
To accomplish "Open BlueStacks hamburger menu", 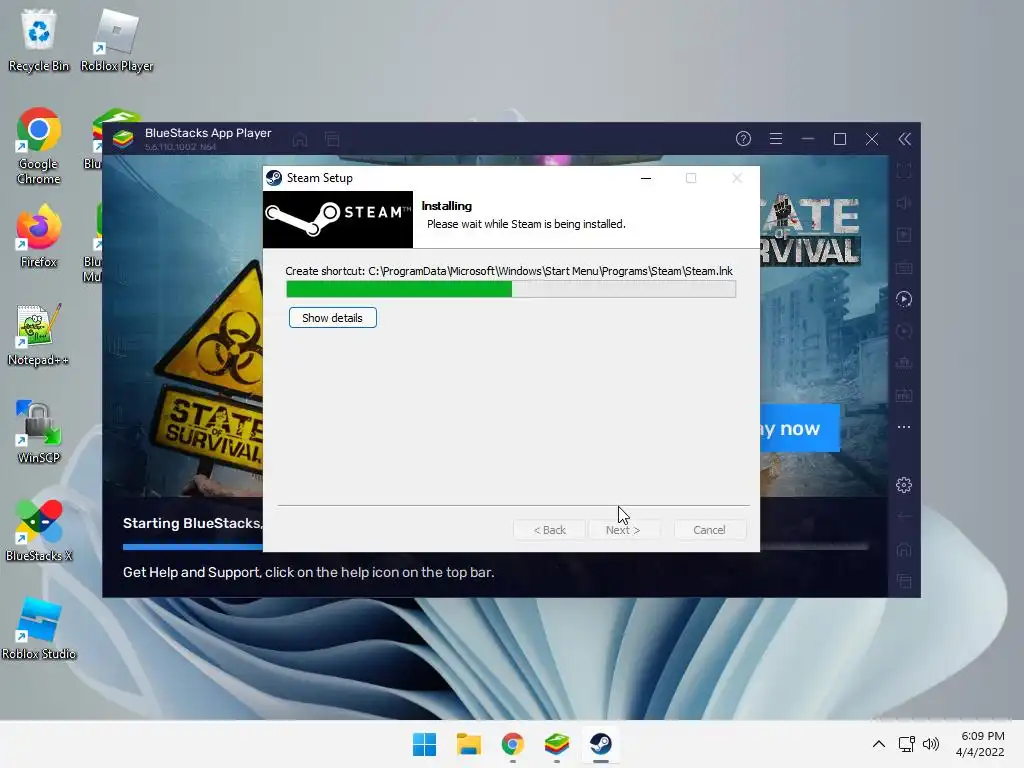I will click(x=776, y=138).
